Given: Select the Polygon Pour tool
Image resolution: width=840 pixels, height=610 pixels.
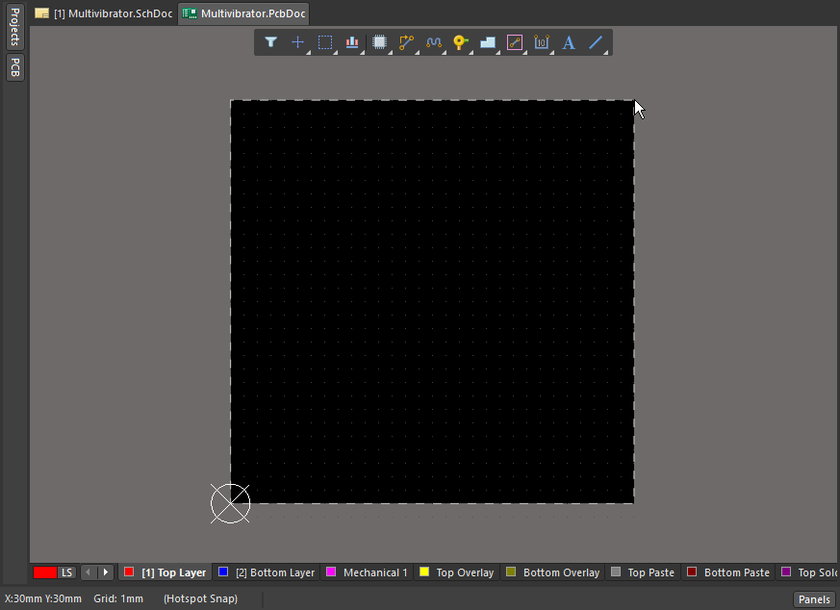Looking at the screenshot, I should coord(487,43).
